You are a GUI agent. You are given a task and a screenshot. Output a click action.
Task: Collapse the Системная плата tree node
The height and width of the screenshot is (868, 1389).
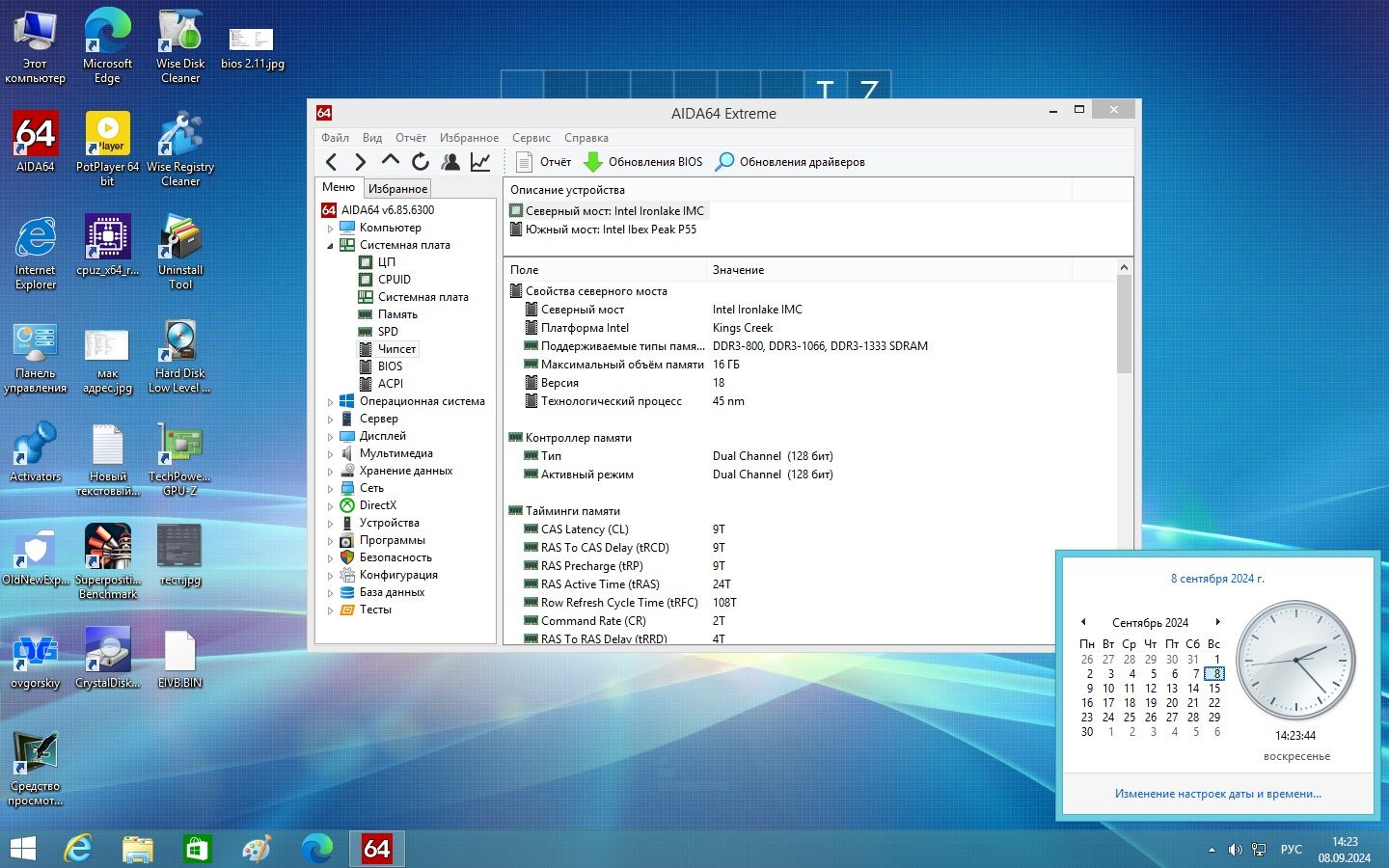(330, 246)
